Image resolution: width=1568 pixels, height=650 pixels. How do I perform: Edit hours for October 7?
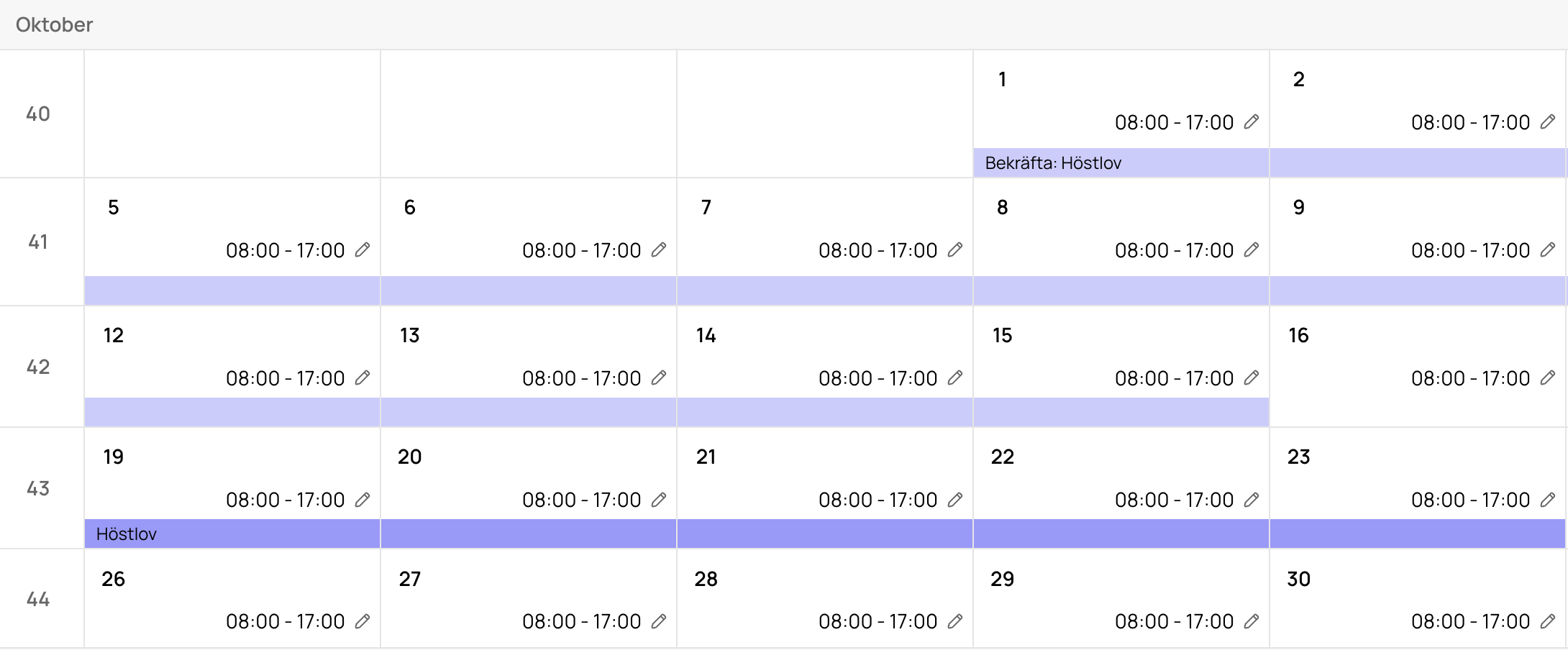click(954, 250)
